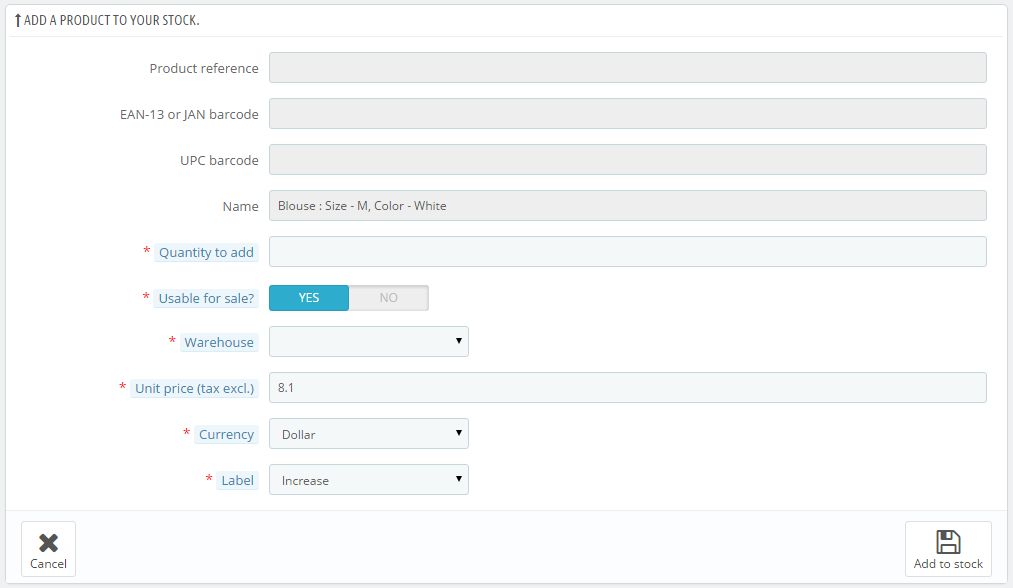Click the UPC barcode field
The width and height of the screenshot is (1013, 588).
coord(627,160)
